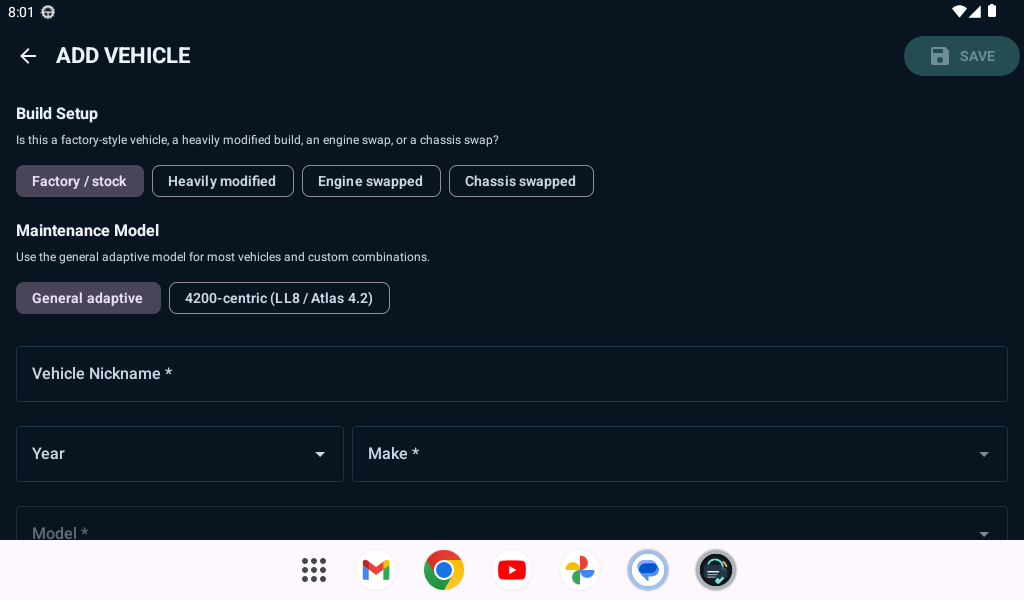Viewport: 1024px width, 600px height.
Task: Launch Chrome from the taskbar
Action: point(444,570)
